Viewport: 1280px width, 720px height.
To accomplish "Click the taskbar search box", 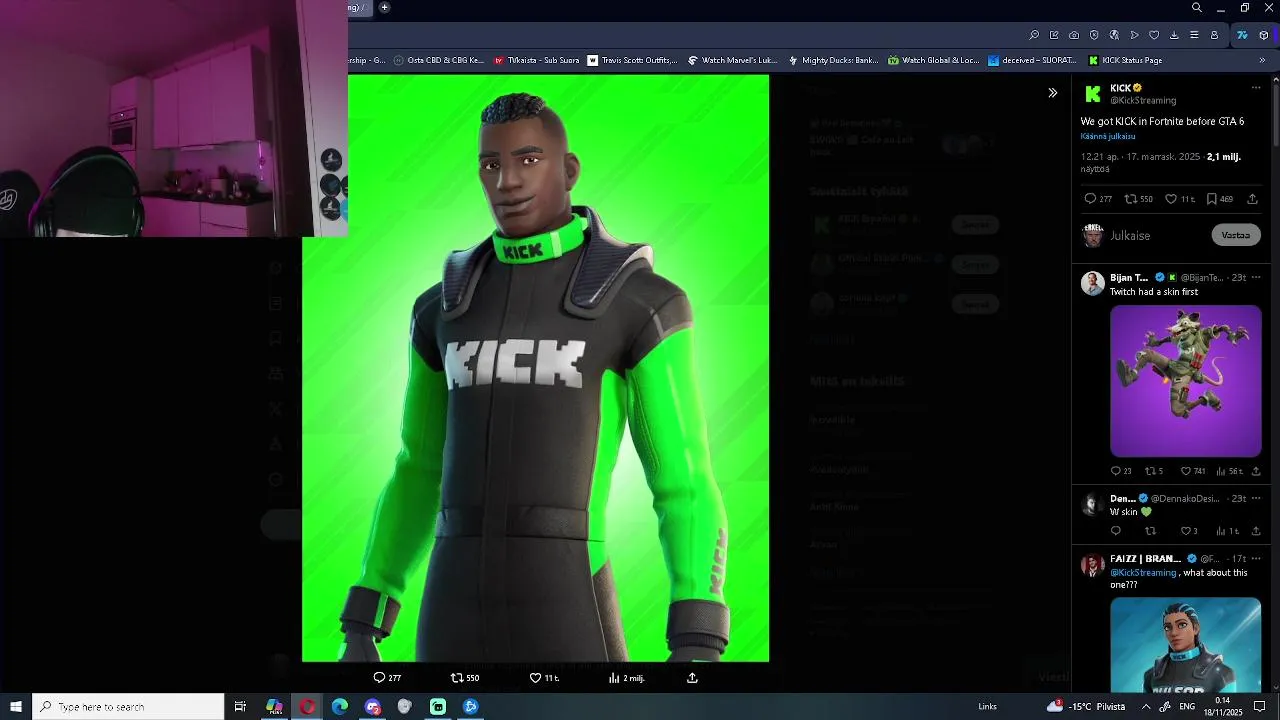I will (x=128, y=706).
